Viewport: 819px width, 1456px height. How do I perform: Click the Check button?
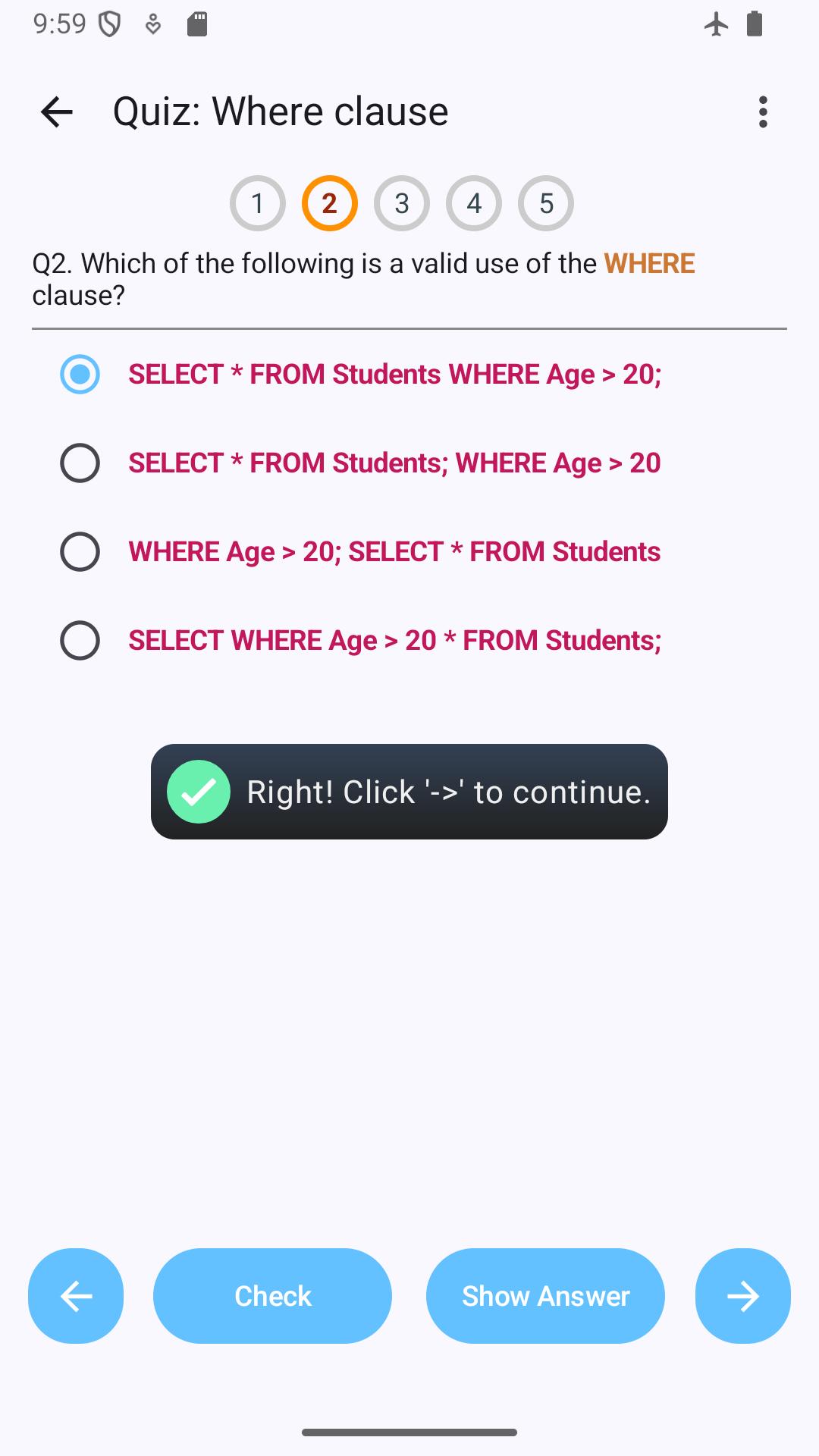coord(273,1296)
